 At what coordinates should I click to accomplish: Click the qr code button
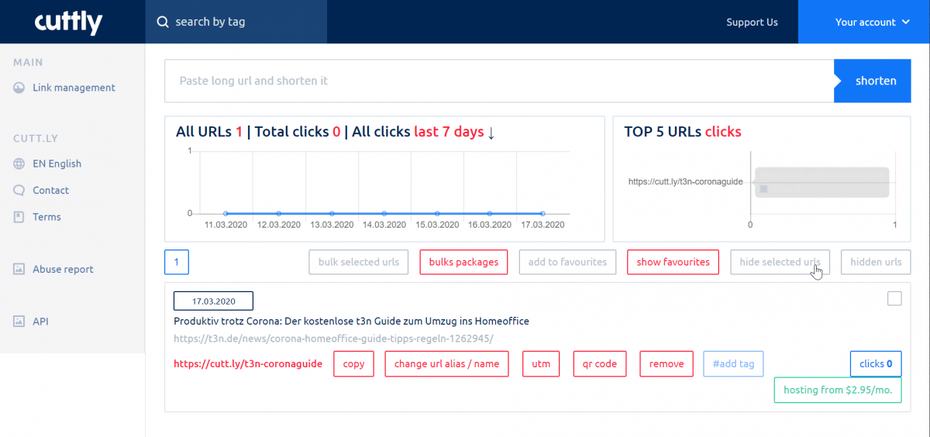point(600,363)
